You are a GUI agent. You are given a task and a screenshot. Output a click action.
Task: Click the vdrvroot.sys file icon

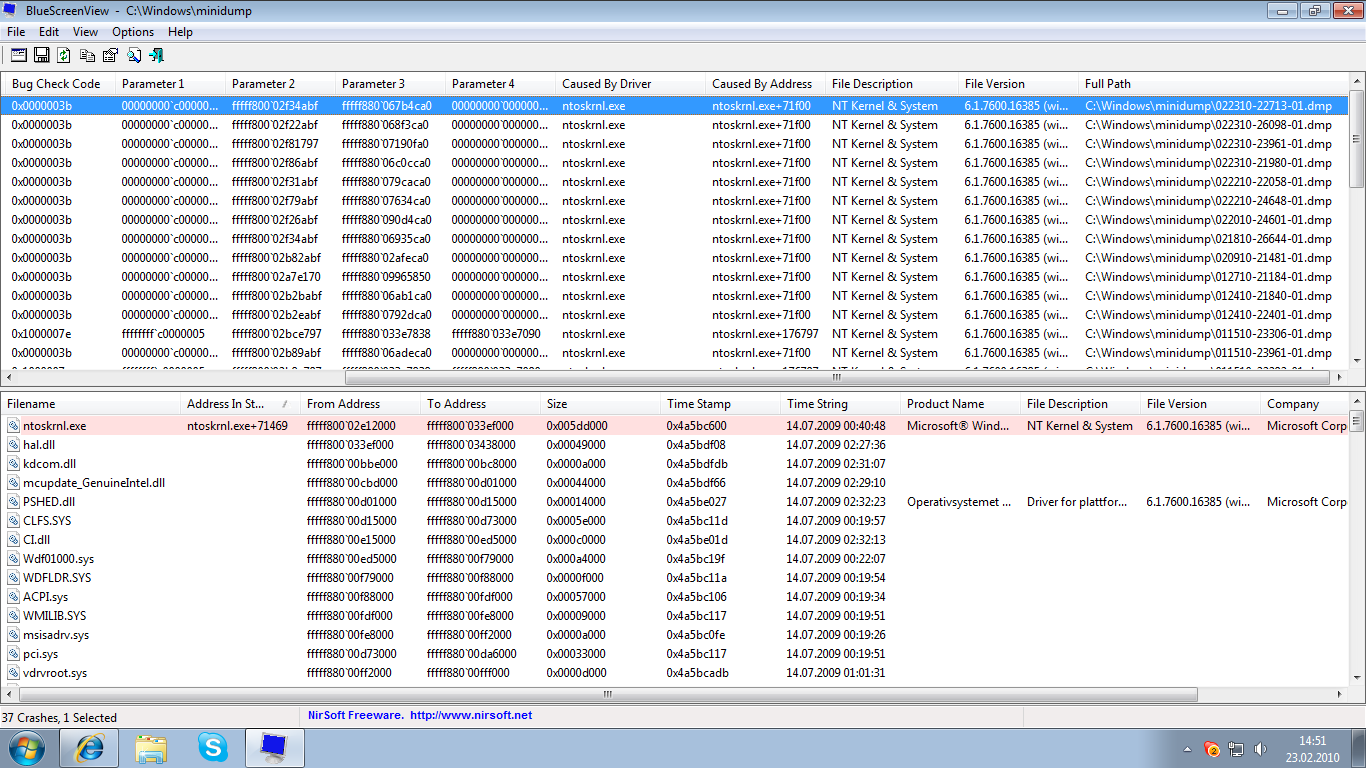14,673
